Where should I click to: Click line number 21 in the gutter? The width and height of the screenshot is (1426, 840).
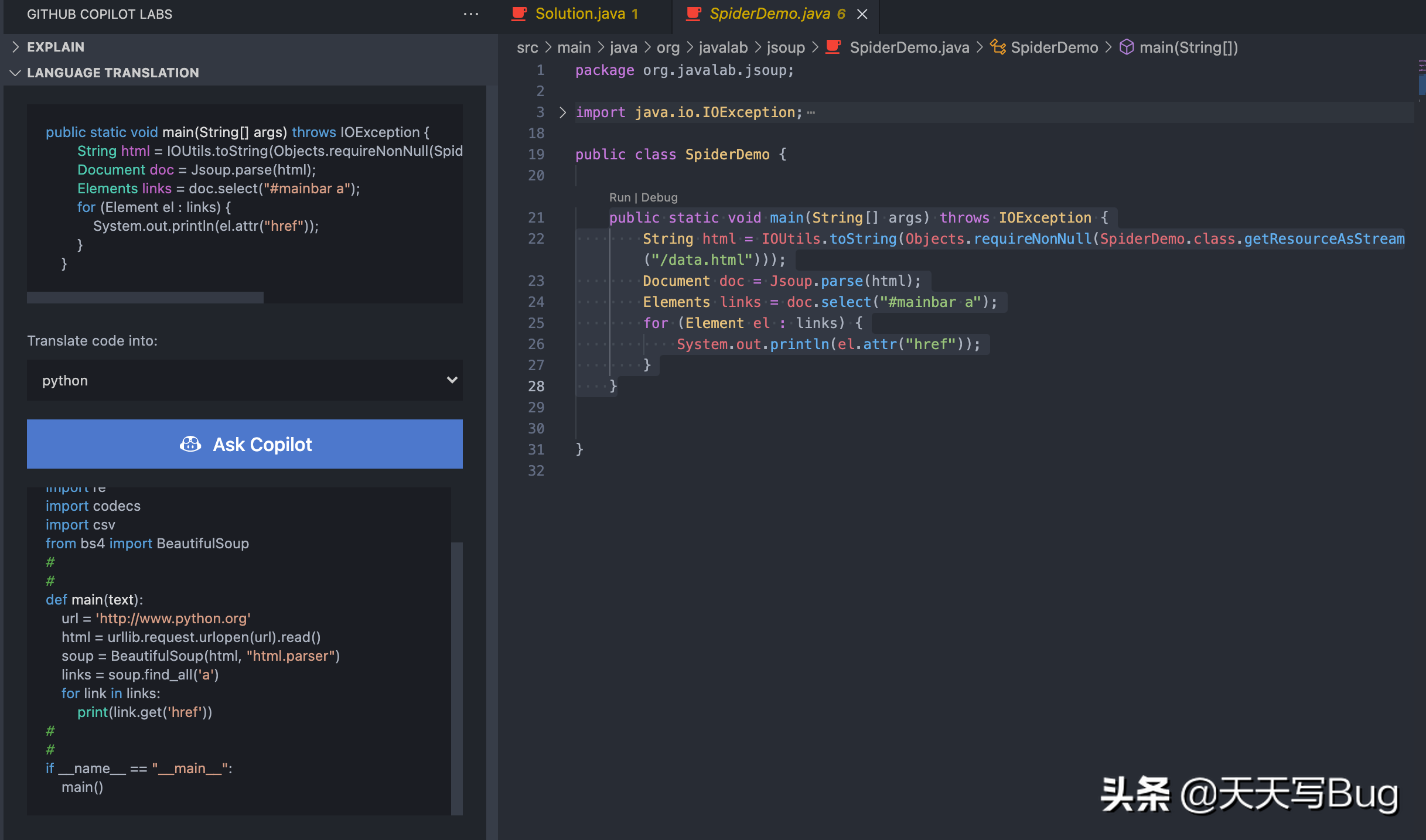click(536, 218)
